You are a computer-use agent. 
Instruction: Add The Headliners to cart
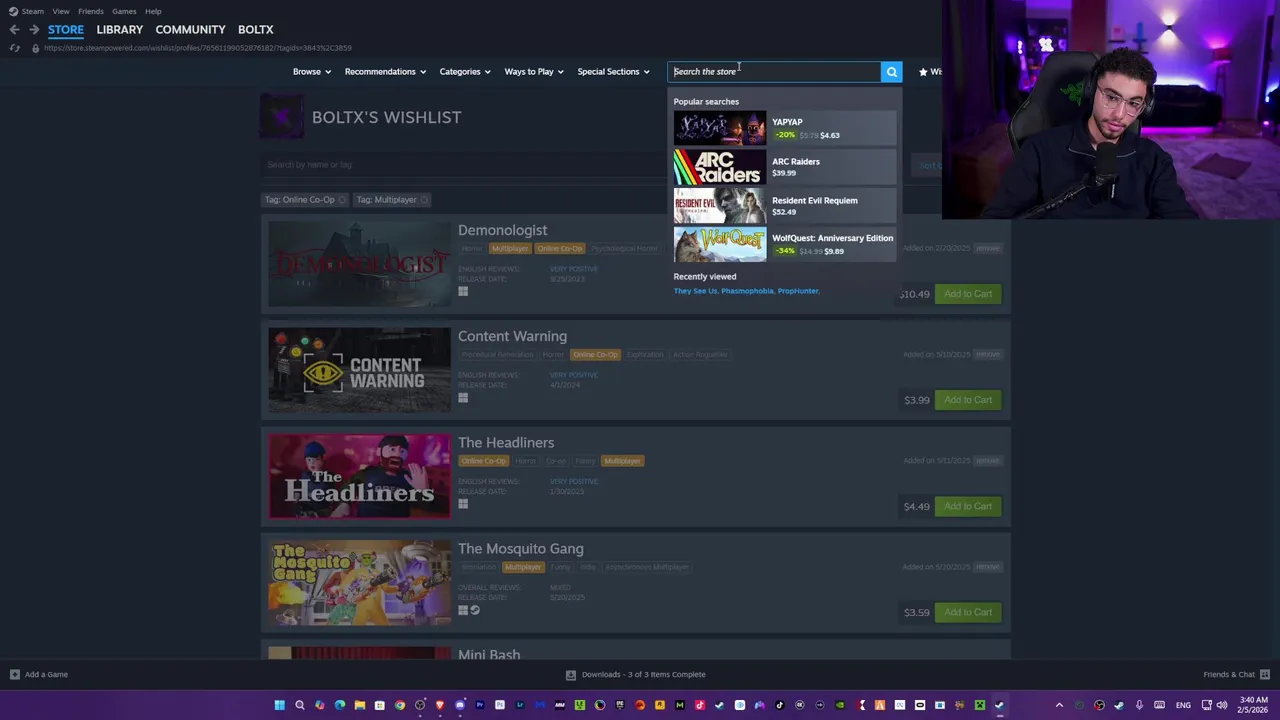968,506
